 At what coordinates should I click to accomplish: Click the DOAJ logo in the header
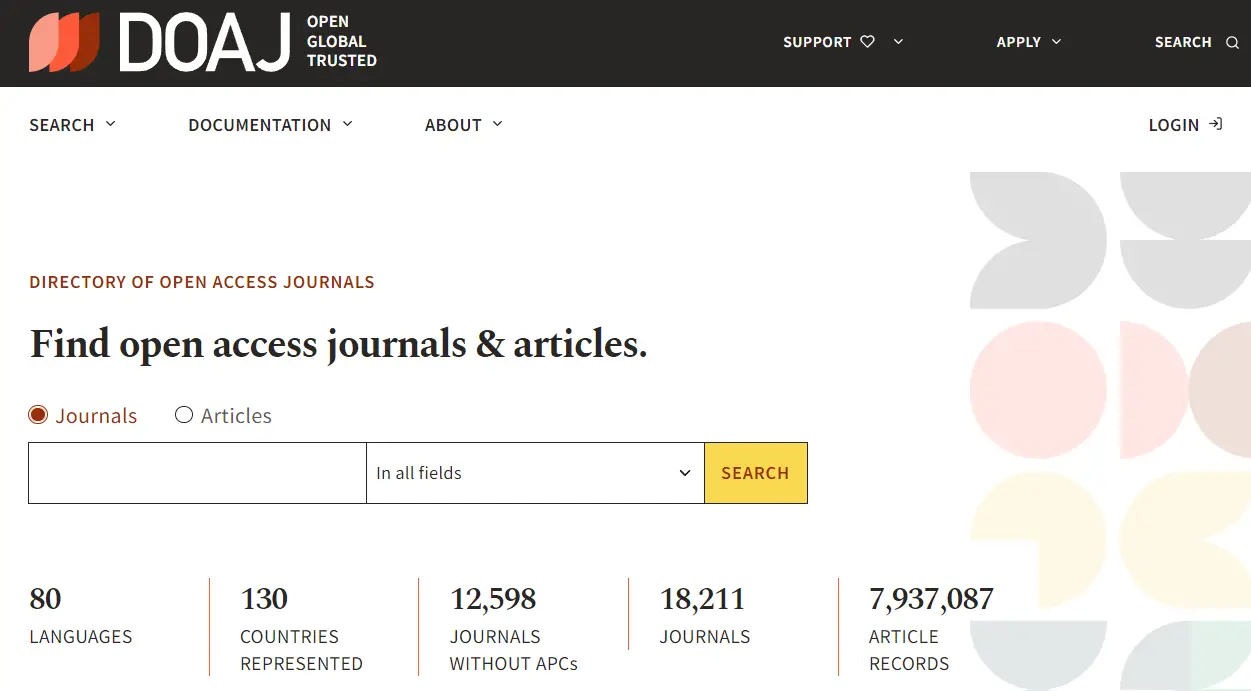[160, 42]
